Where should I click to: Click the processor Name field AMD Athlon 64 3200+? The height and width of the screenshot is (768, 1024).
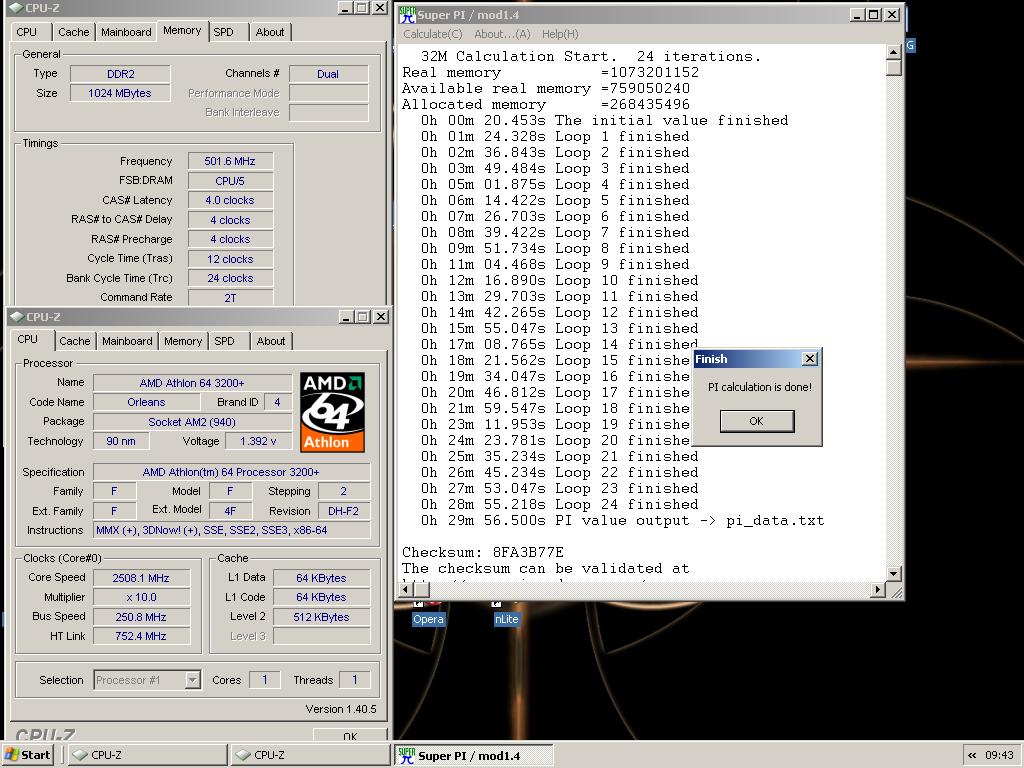[193, 383]
